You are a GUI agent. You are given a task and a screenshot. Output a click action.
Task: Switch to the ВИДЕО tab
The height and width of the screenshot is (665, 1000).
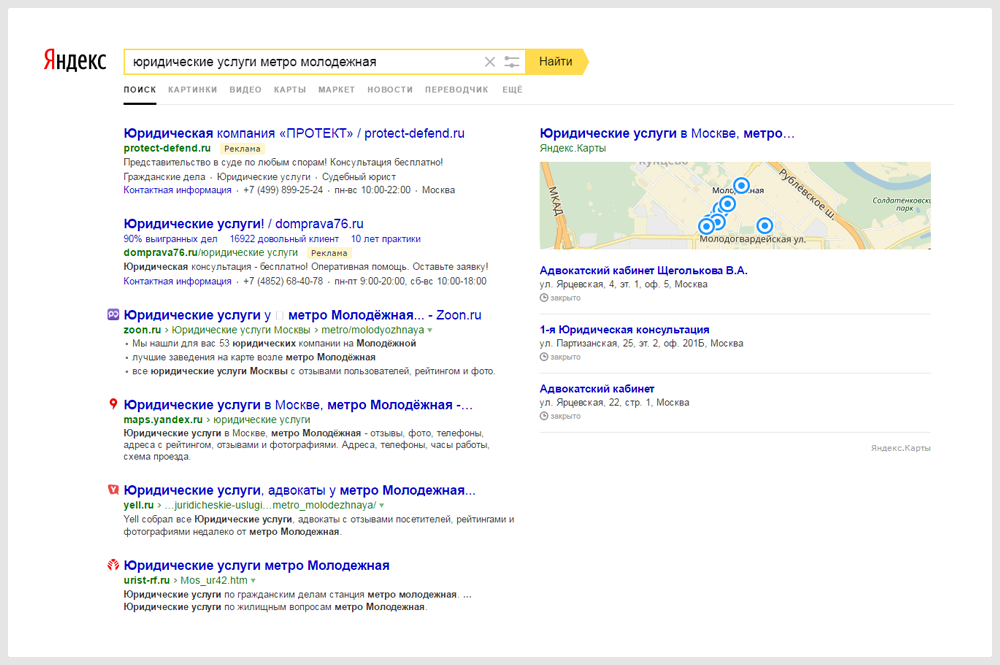click(246, 90)
